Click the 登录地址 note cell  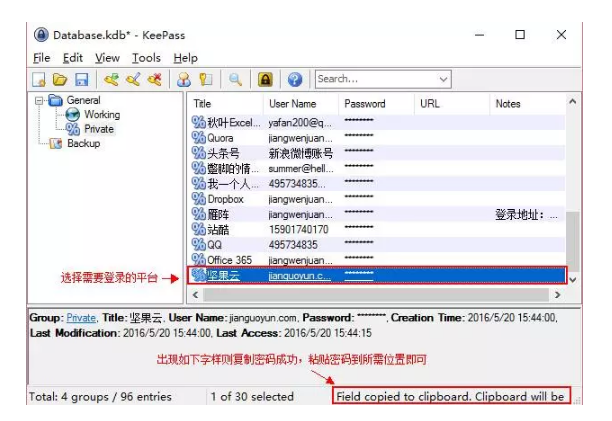tap(526, 215)
